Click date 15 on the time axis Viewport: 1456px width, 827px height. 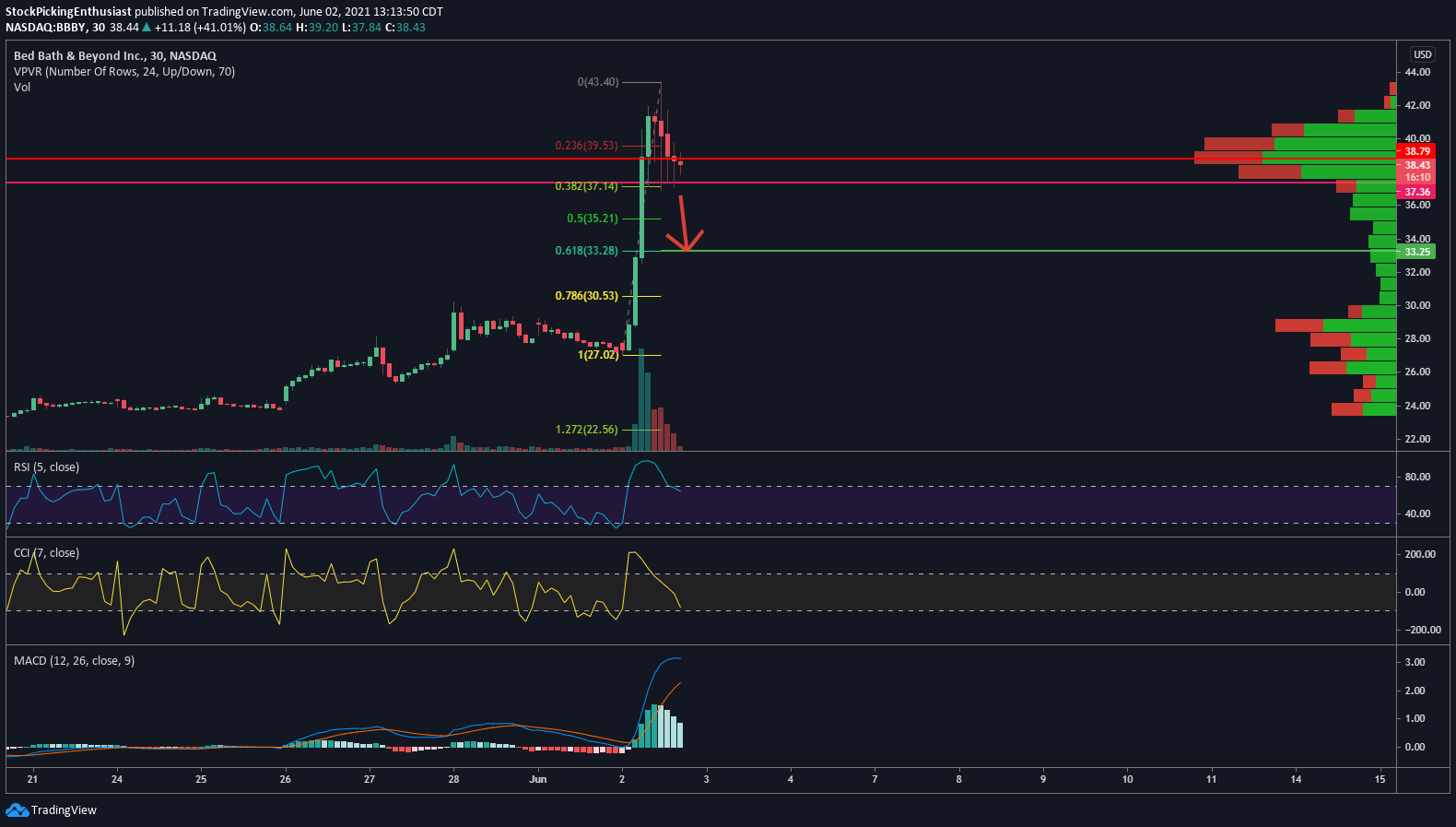pos(1380,779)
